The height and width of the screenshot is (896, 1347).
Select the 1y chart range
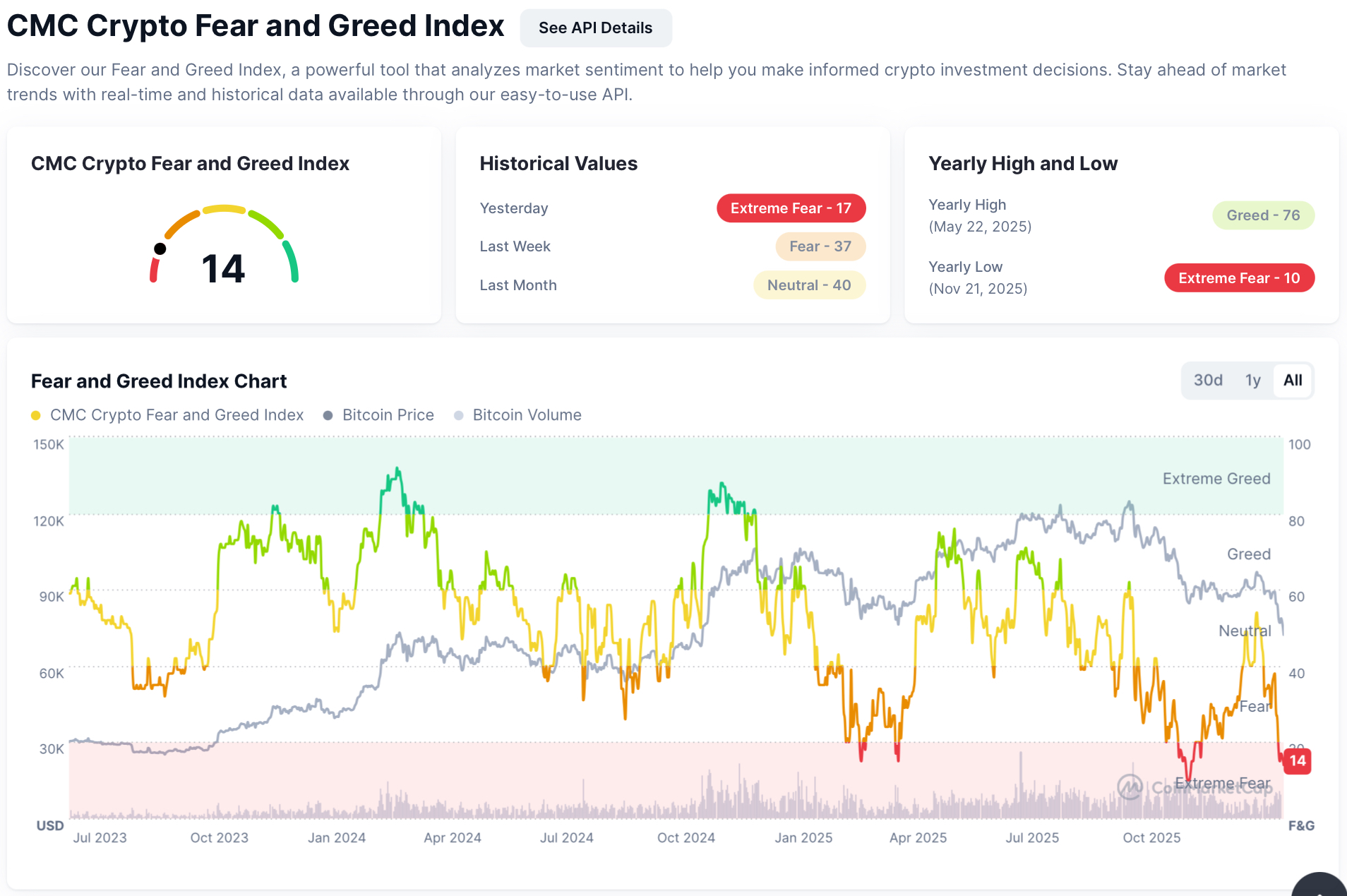click(x=1252, y=381)
